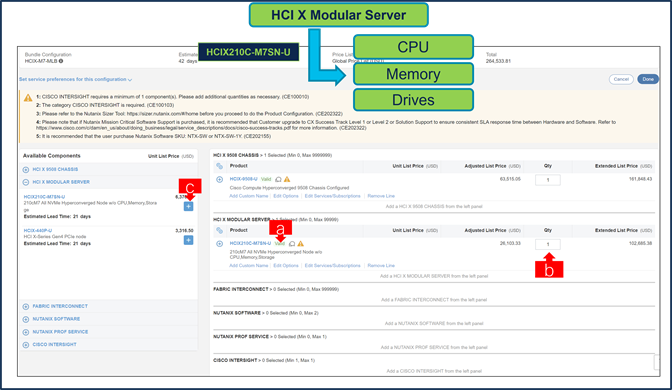Click the warning icon on selected HCIX210C-M7SN-U row
Screen dimensions: 672x390
(x=301, y=243)
